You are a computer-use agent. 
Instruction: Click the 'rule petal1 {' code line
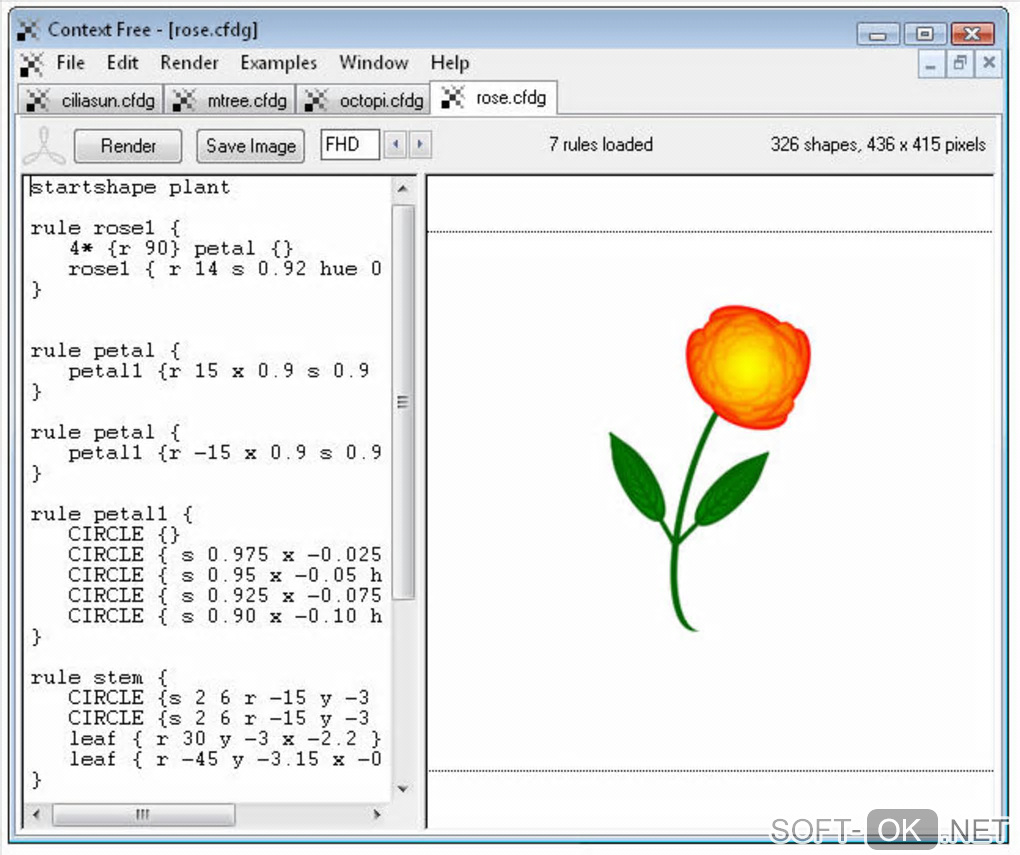pos(111,515)
